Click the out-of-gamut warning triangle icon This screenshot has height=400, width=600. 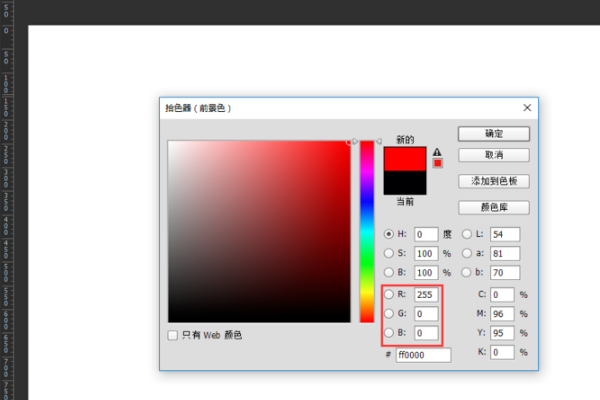(x=437, y=152)
